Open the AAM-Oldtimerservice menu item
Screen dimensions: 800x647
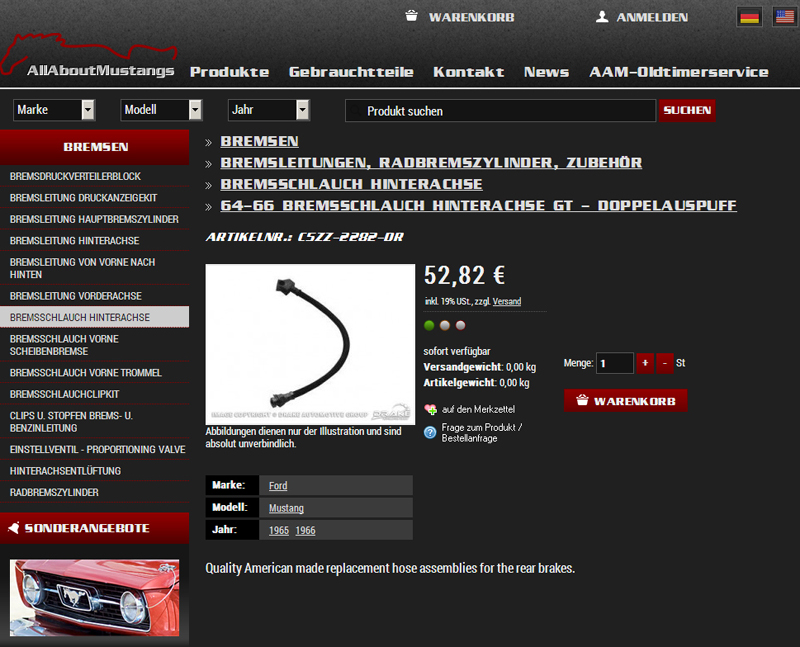tap(679, 72)
